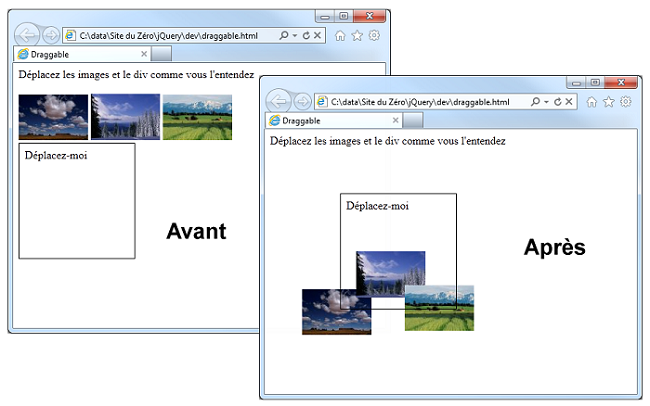
Task: Open Favorites star in Avant window
Action: [357, 36]
